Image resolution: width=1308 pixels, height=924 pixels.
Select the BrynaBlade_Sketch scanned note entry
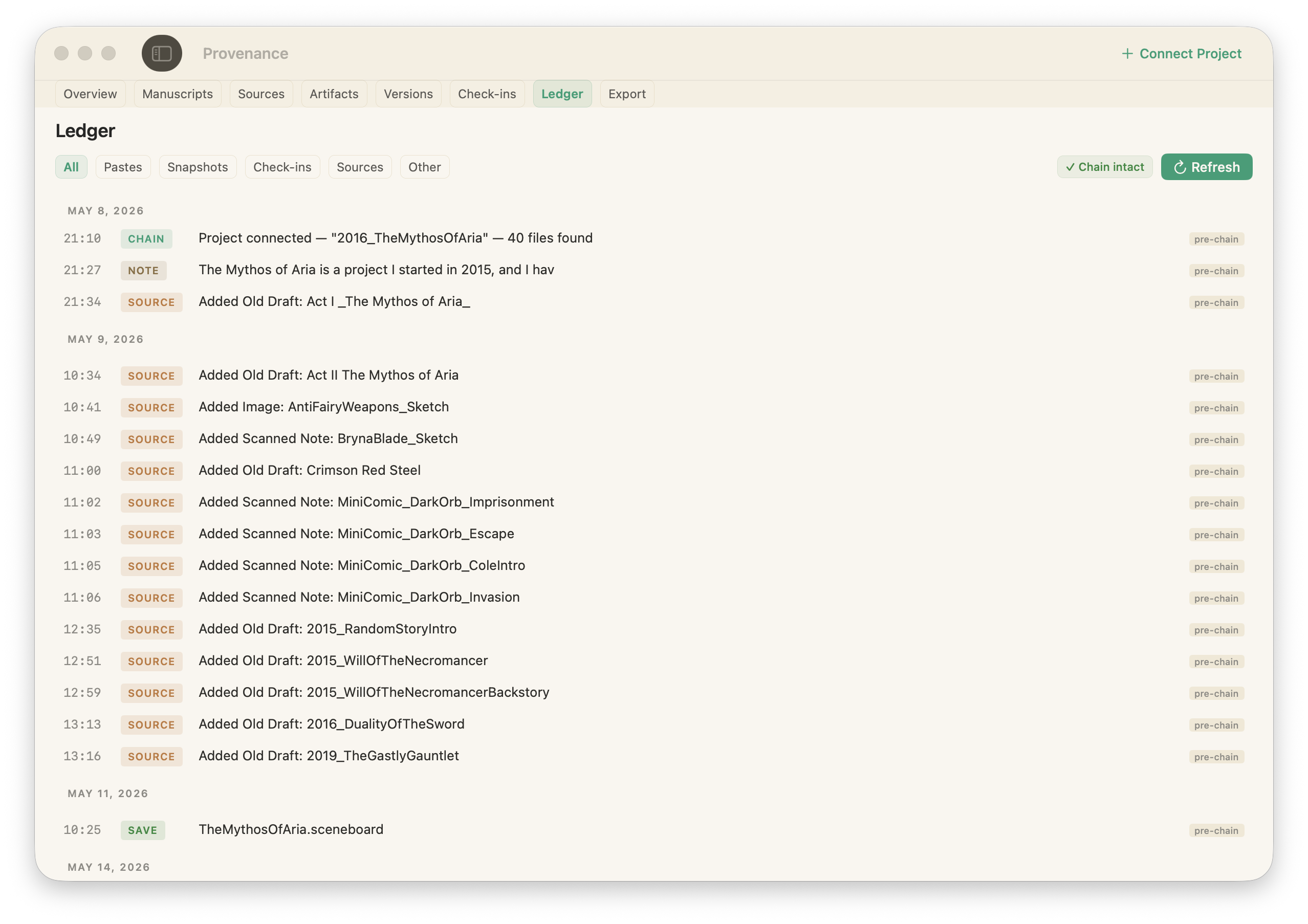[653, 438]
